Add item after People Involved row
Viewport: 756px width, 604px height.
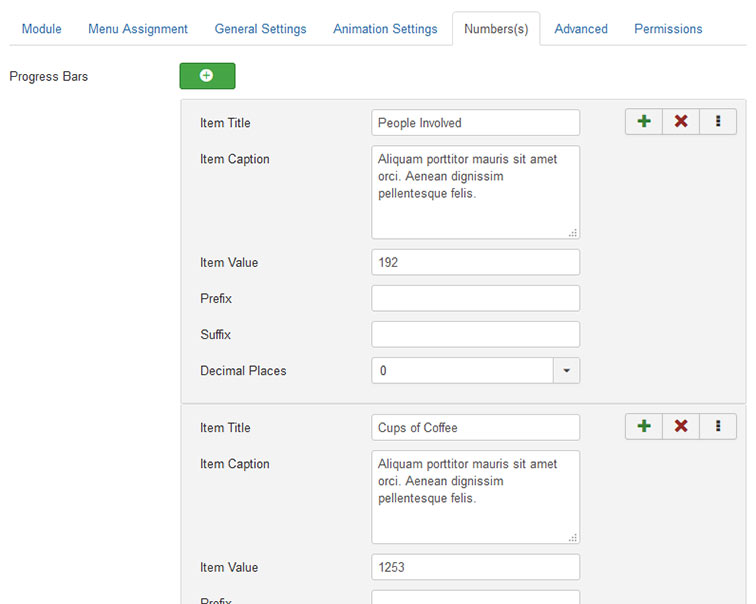pyautogui.click(x=644, y=121)
